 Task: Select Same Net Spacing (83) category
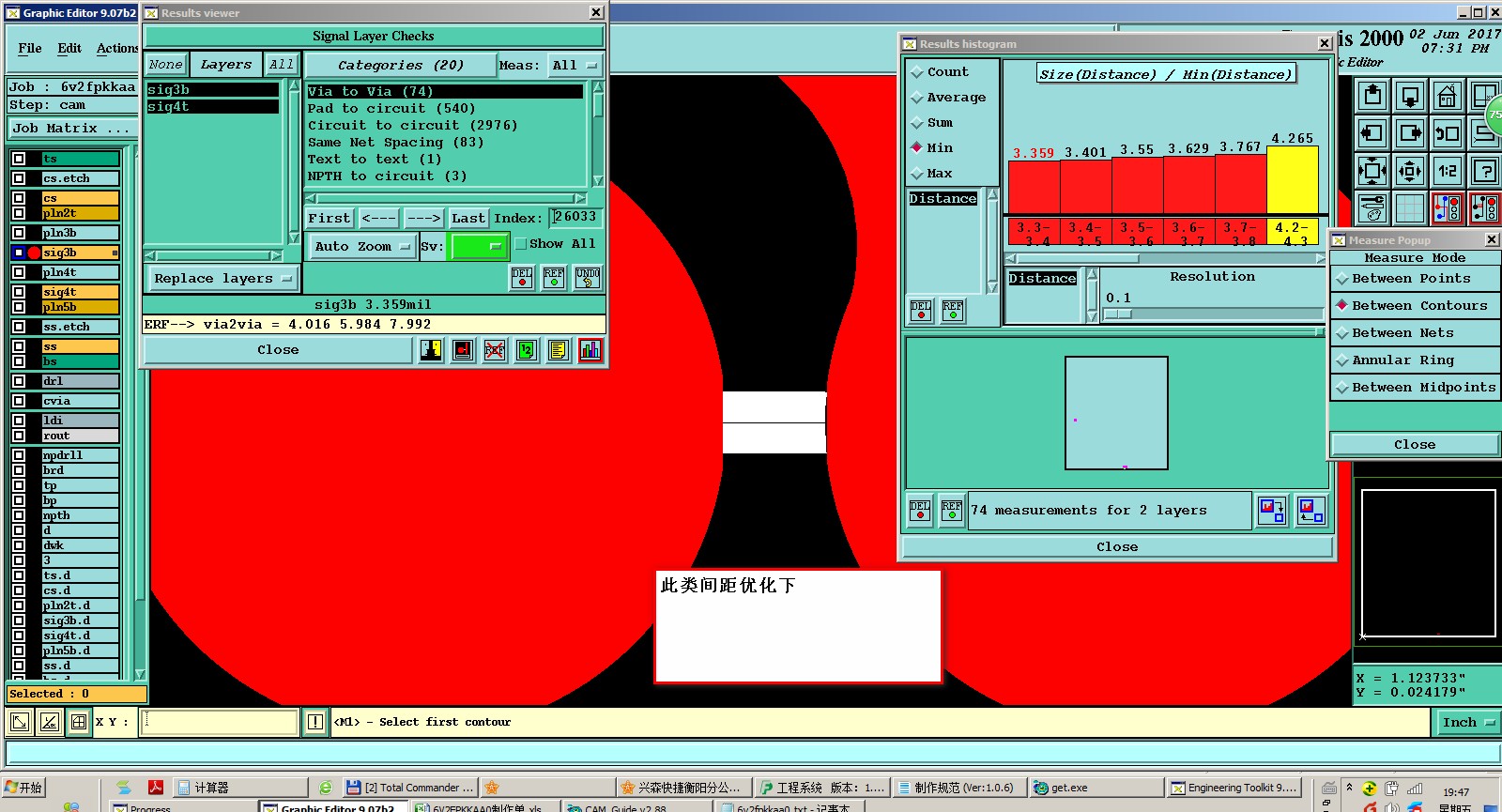447,143
